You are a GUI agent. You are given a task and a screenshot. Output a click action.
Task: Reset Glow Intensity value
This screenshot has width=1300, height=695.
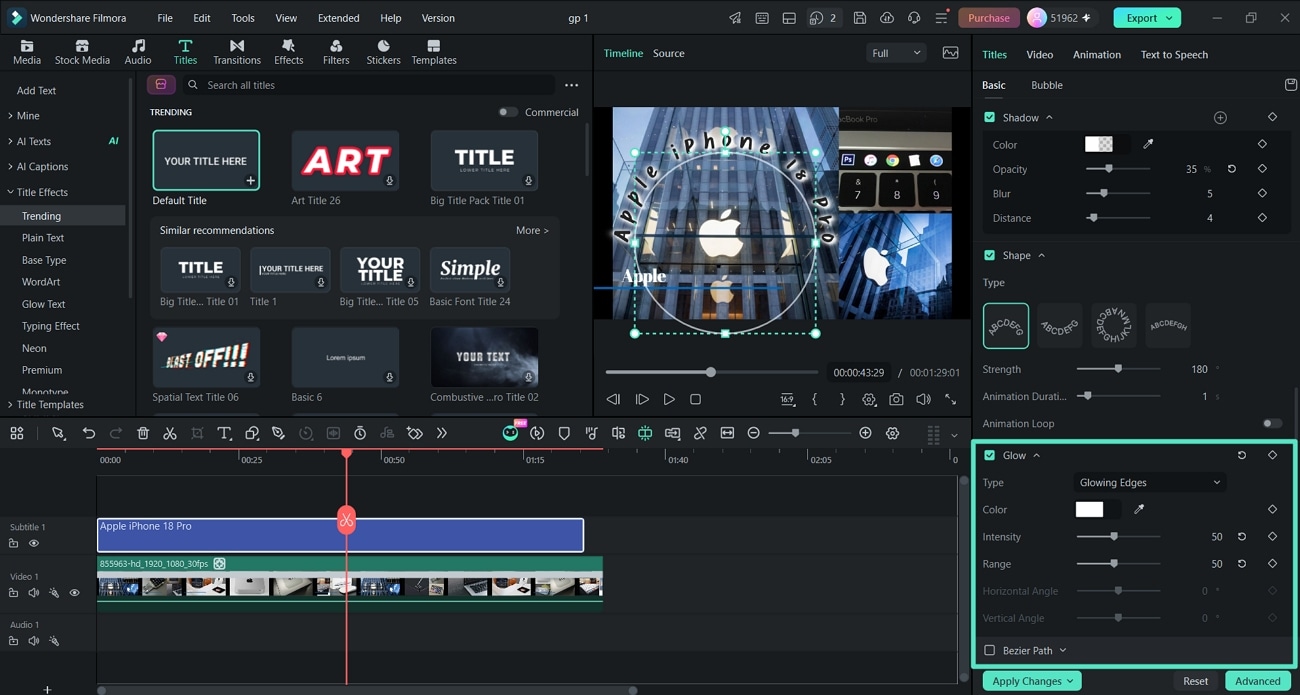(1242, 536)
